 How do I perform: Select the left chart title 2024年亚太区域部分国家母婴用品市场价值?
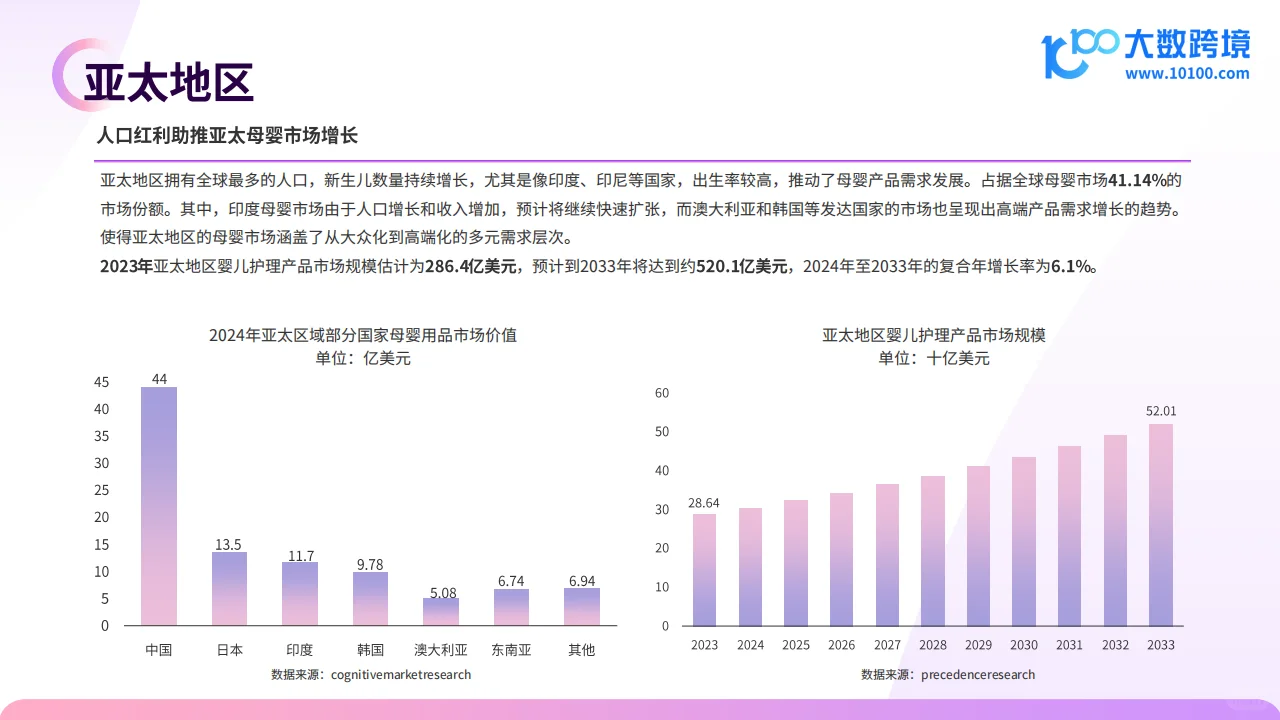[365, 335]
